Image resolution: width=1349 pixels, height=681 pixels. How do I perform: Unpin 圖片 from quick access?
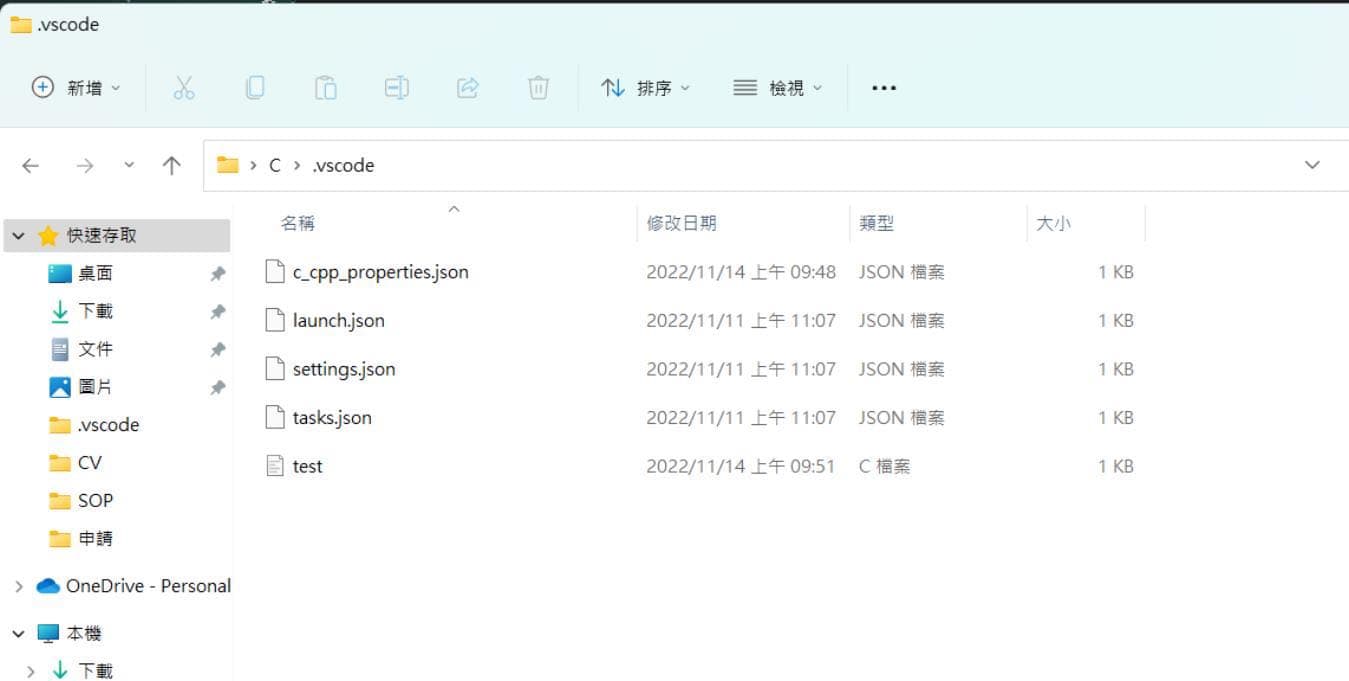pos(217,387)
